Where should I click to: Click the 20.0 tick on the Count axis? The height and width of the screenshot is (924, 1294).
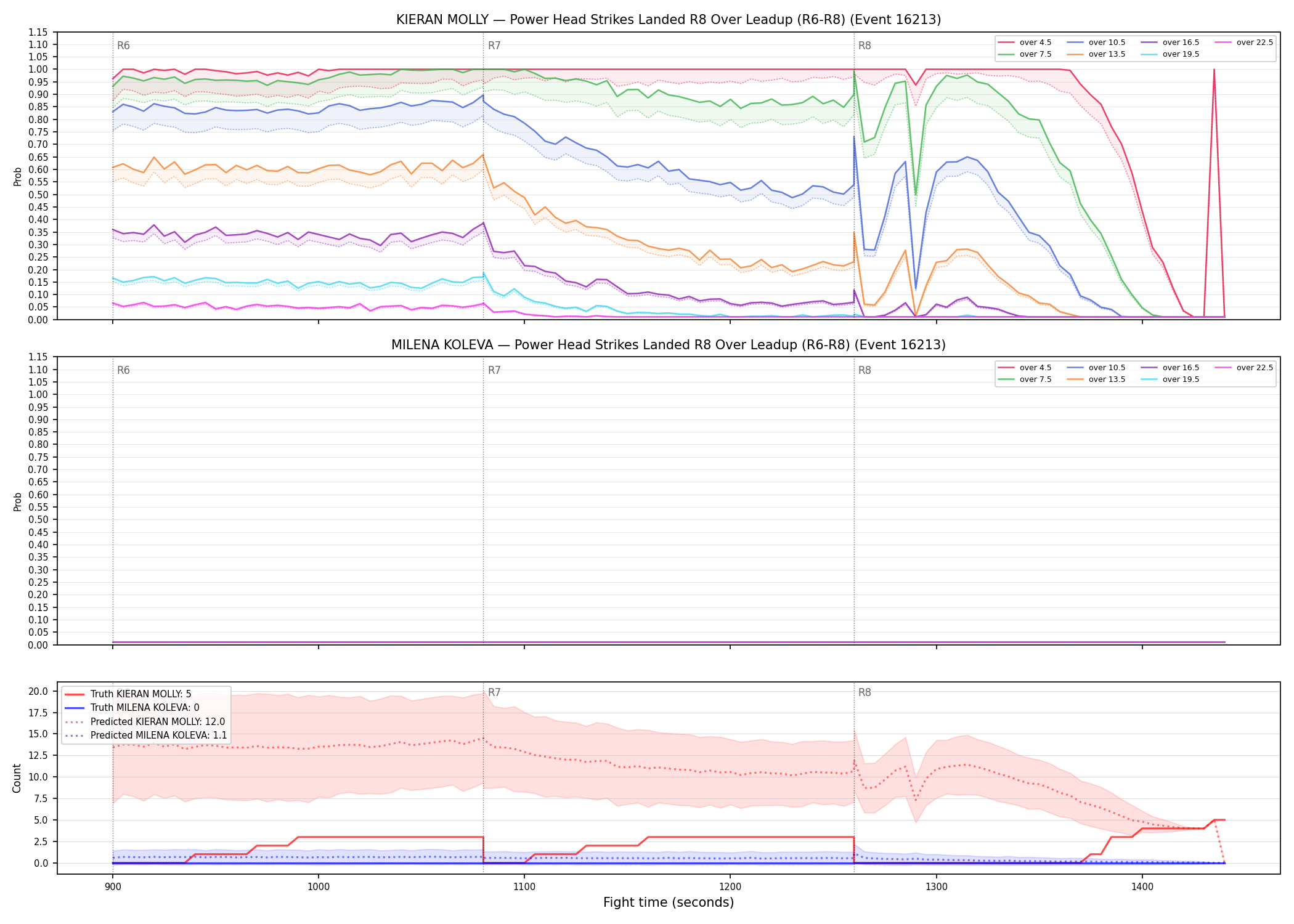tap(38, 691)
